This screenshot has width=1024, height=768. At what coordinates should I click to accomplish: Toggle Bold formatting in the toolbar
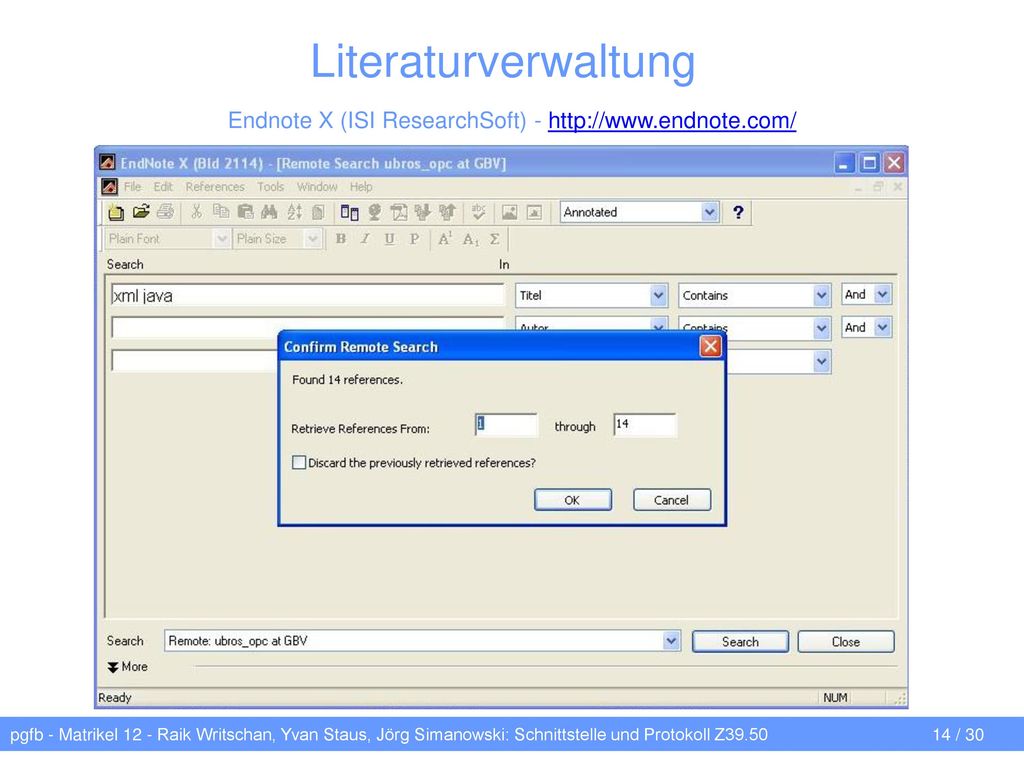point(340,239)
